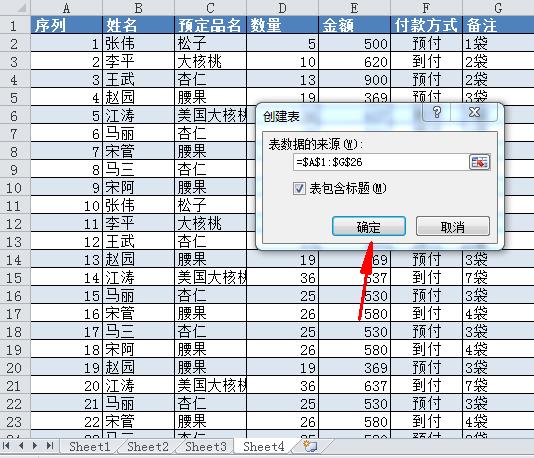Select column D header
Image resolution: width=534 pixels, height=458 pixels.
(282, 7)
